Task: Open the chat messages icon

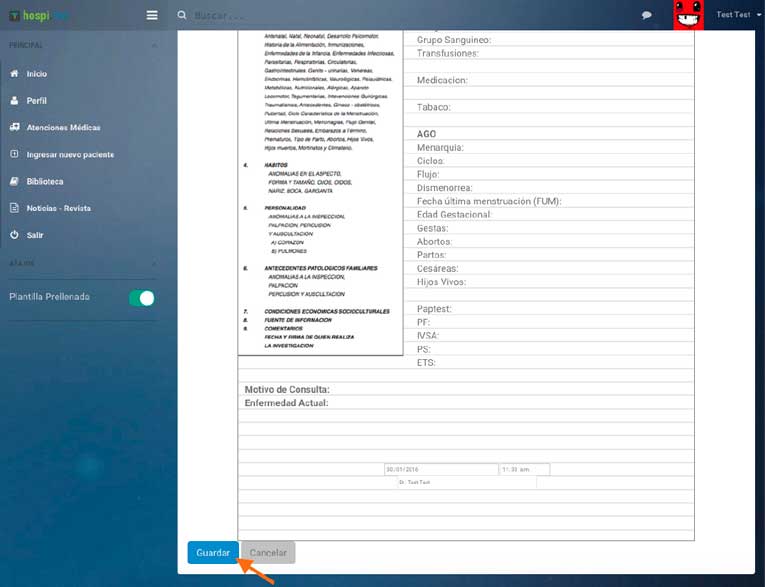Action: pos(647,15)
